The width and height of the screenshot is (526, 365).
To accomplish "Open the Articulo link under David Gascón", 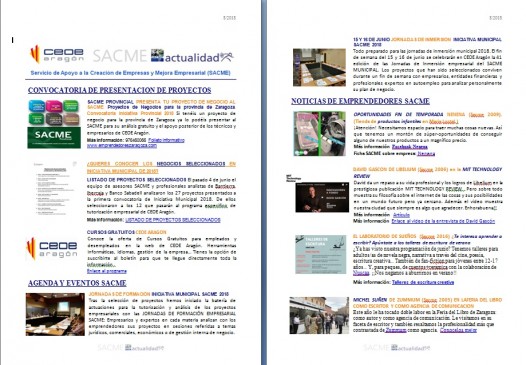I will pos(401,215).
